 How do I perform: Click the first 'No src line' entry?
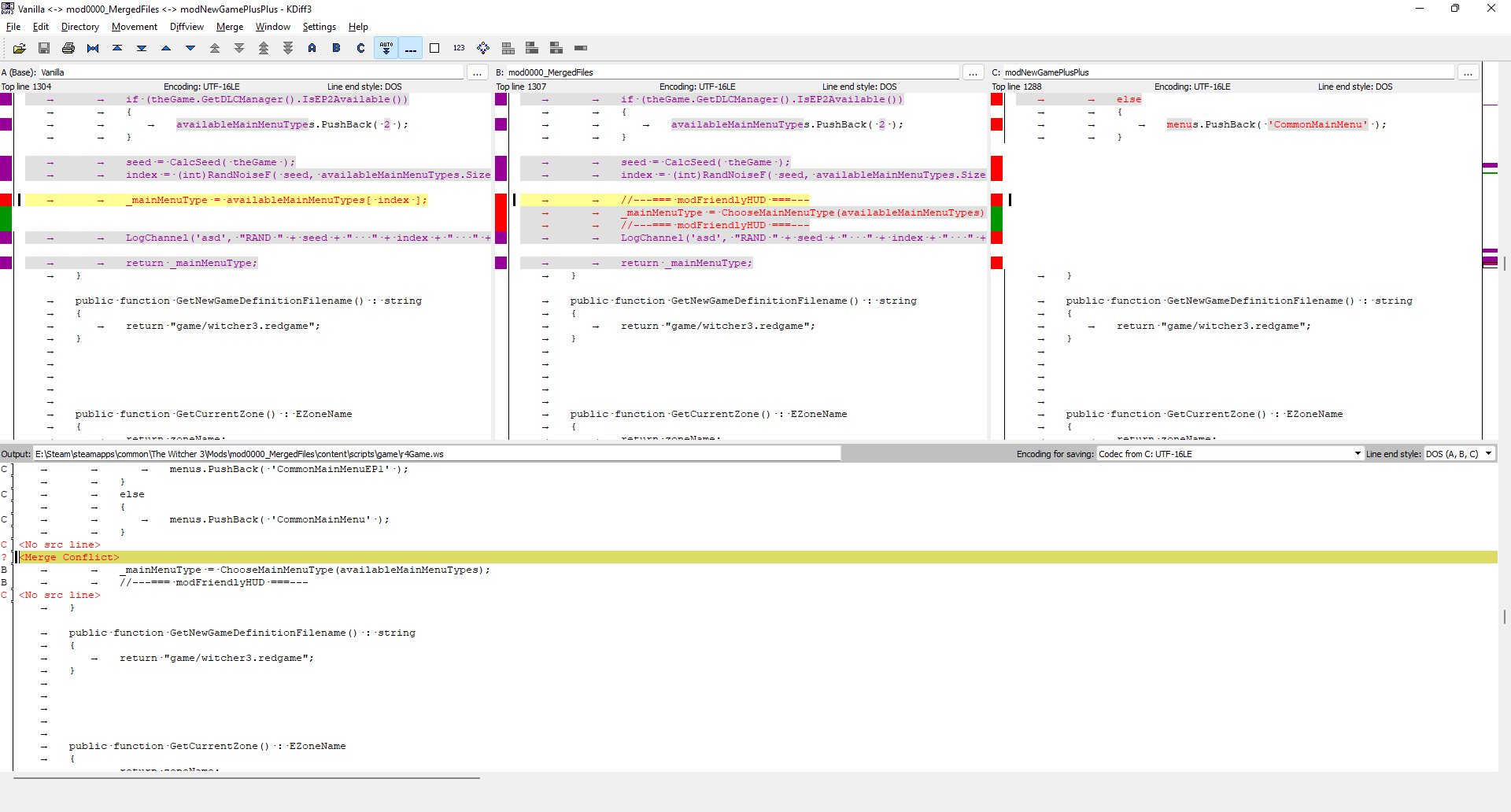click(x=60, y=544)
